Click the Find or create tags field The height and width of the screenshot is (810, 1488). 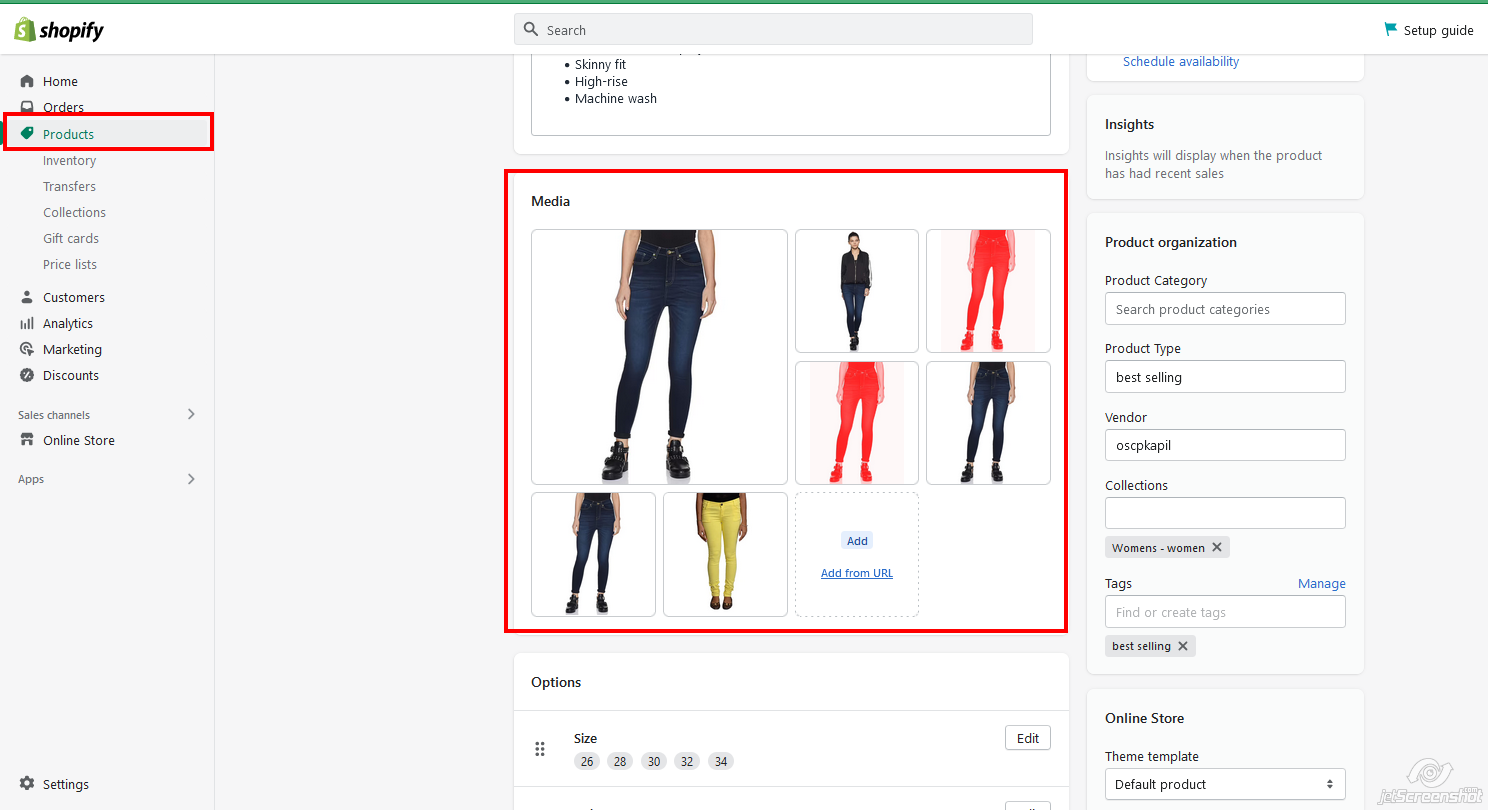[x=1225, y=612]
